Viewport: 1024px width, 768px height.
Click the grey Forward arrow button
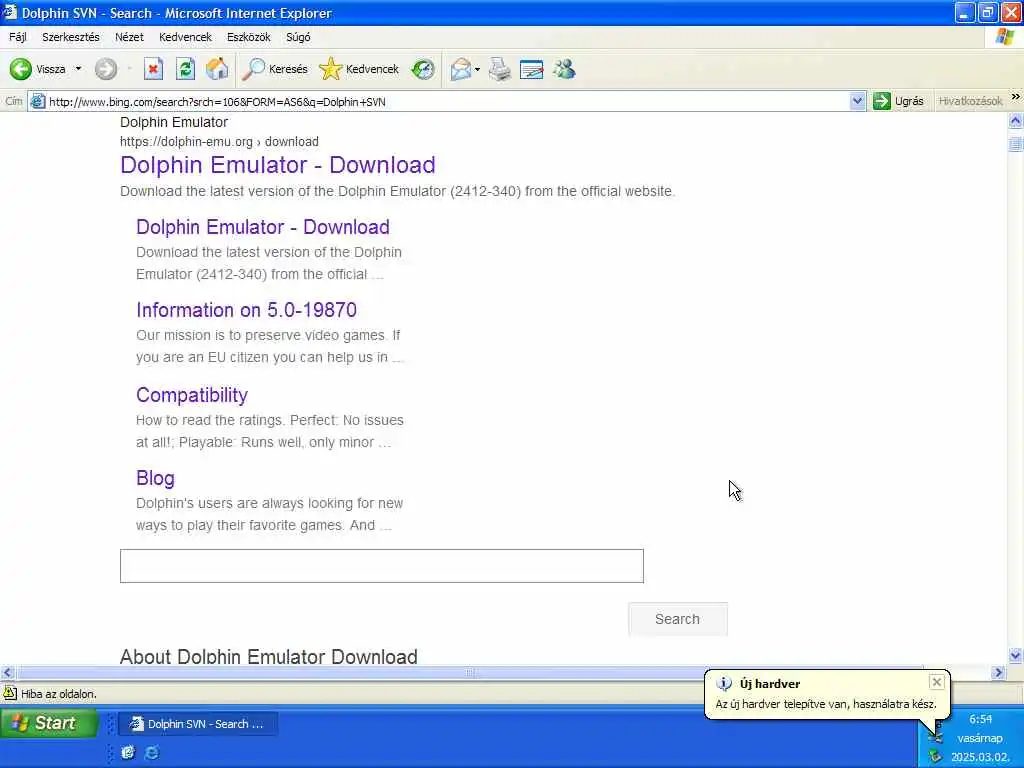pyautogui.click(x=106, y=69)
